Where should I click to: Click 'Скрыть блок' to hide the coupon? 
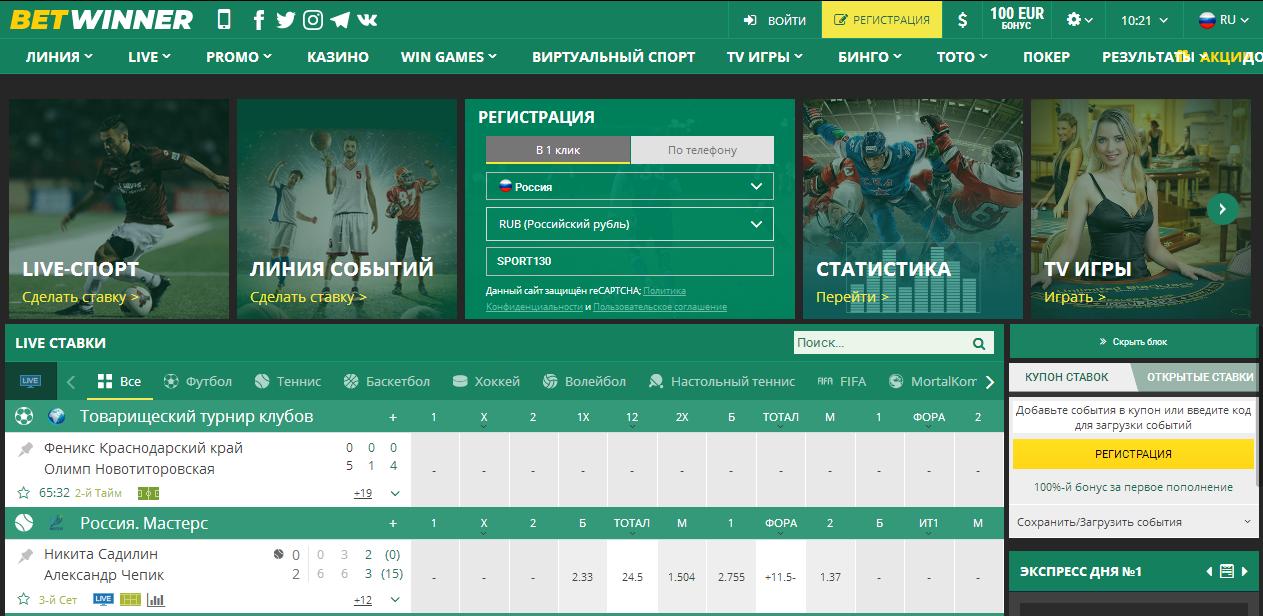pos(1133,341)
